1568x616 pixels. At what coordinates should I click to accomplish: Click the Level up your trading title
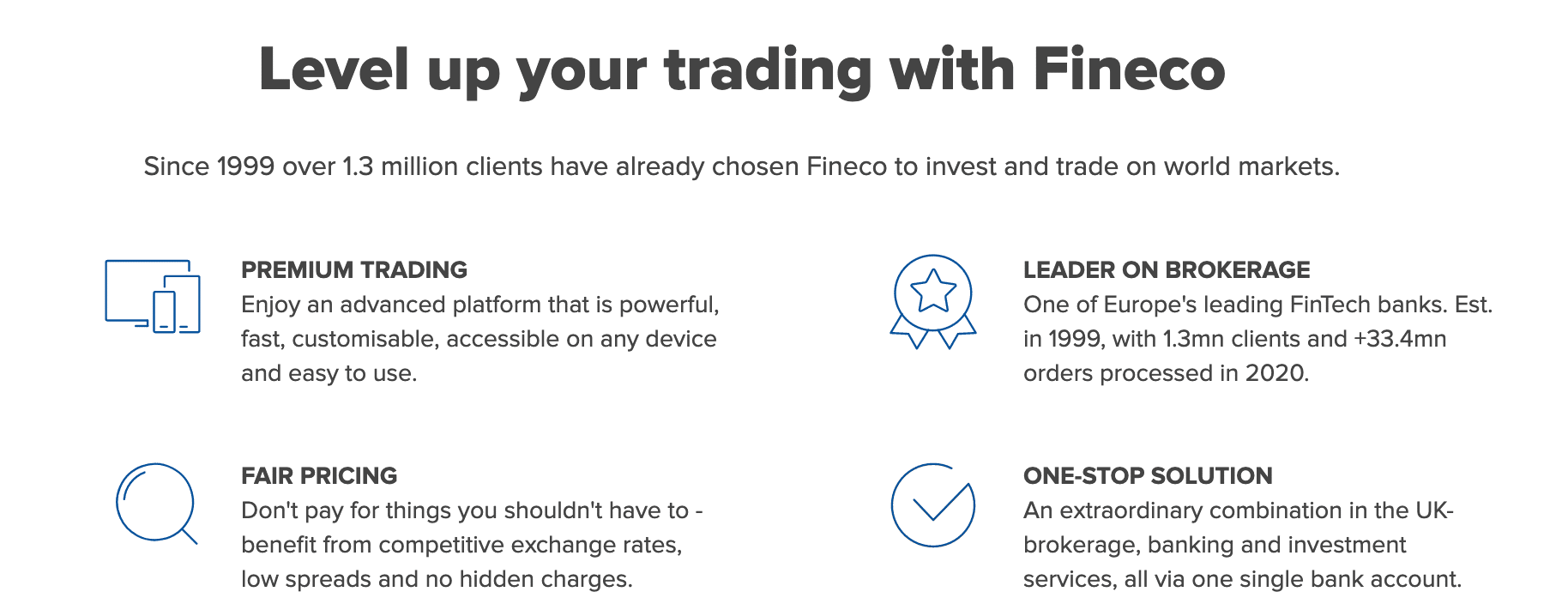(742, 69)
